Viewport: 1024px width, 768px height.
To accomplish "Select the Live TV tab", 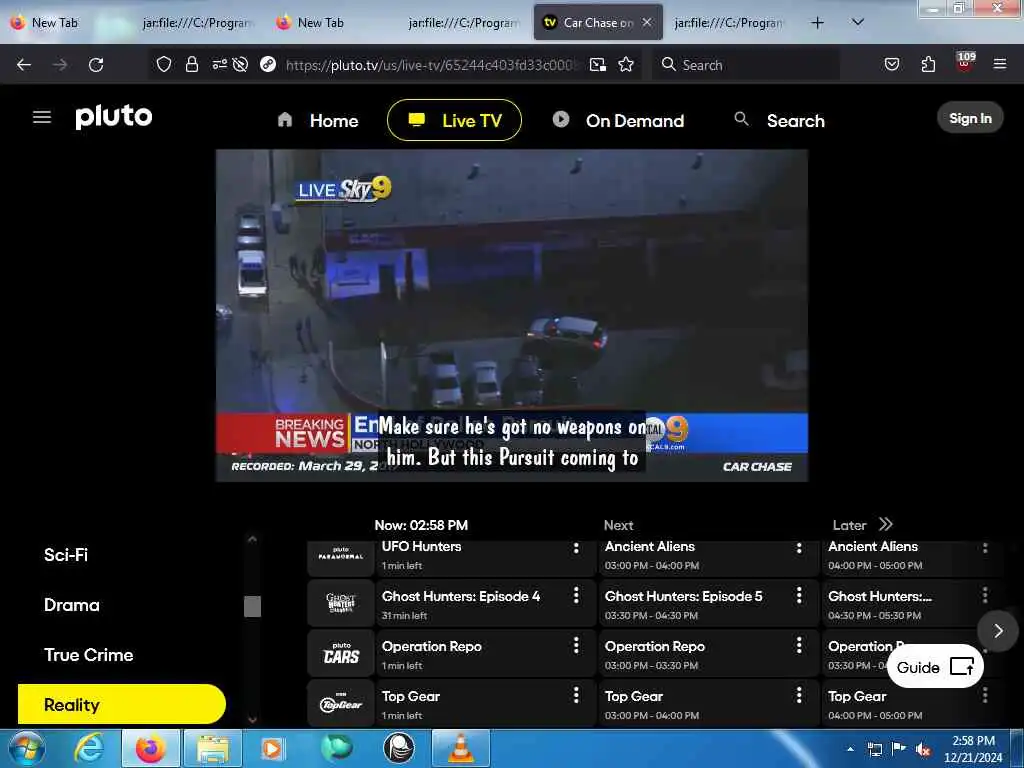I will [x=455, y=120].
